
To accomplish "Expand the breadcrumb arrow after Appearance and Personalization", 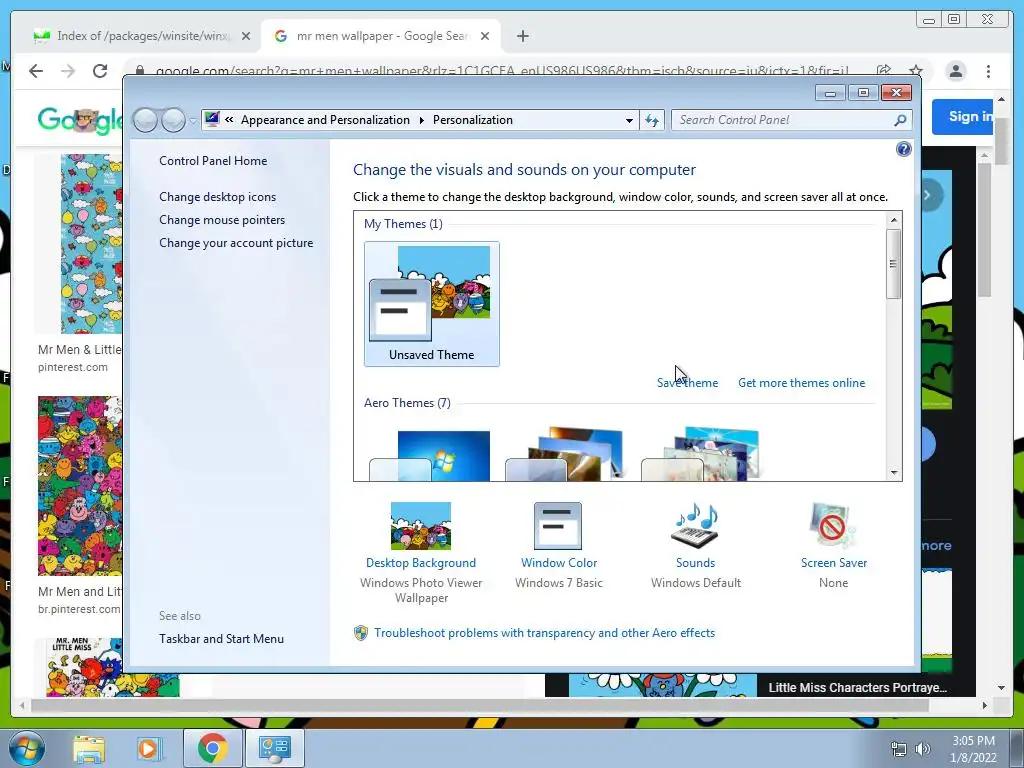I will [421, 120].
